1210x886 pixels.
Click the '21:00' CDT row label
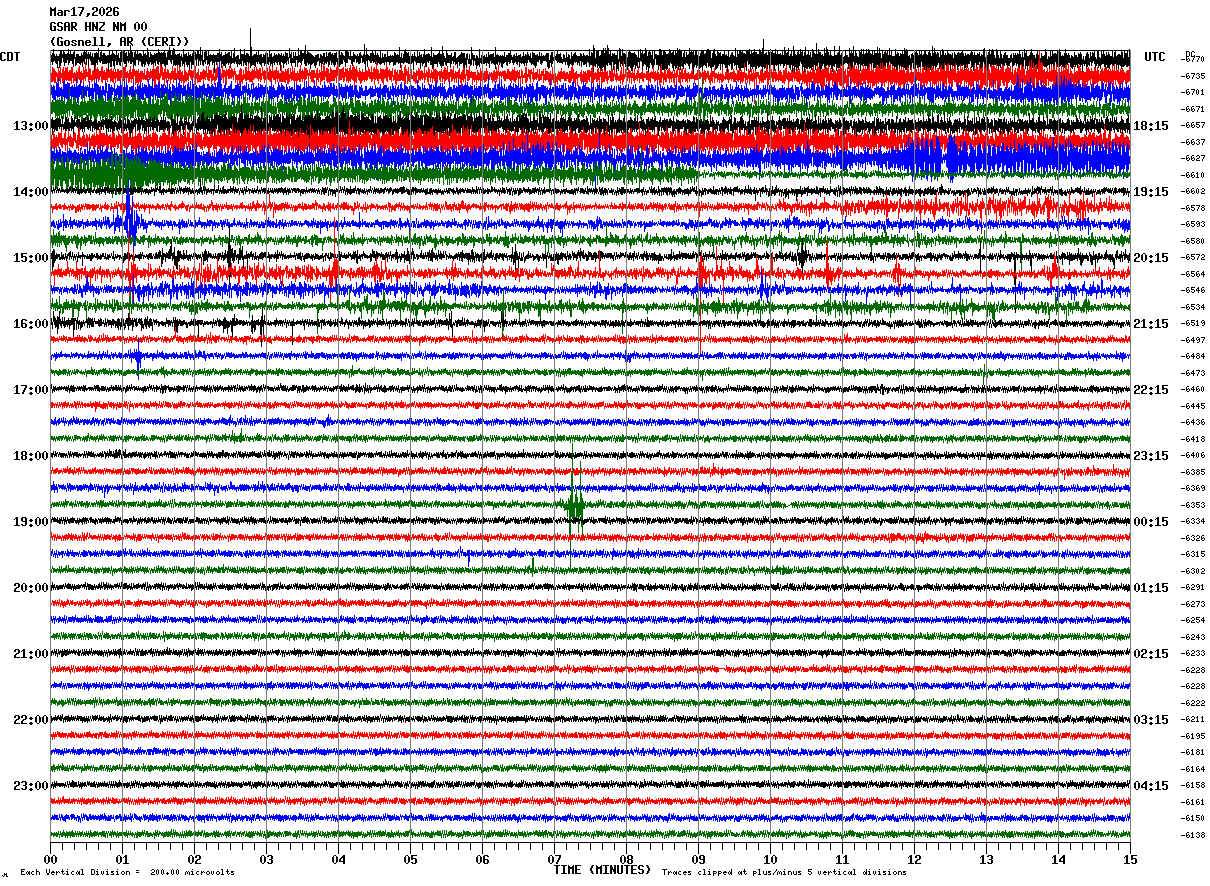[31, 654]
